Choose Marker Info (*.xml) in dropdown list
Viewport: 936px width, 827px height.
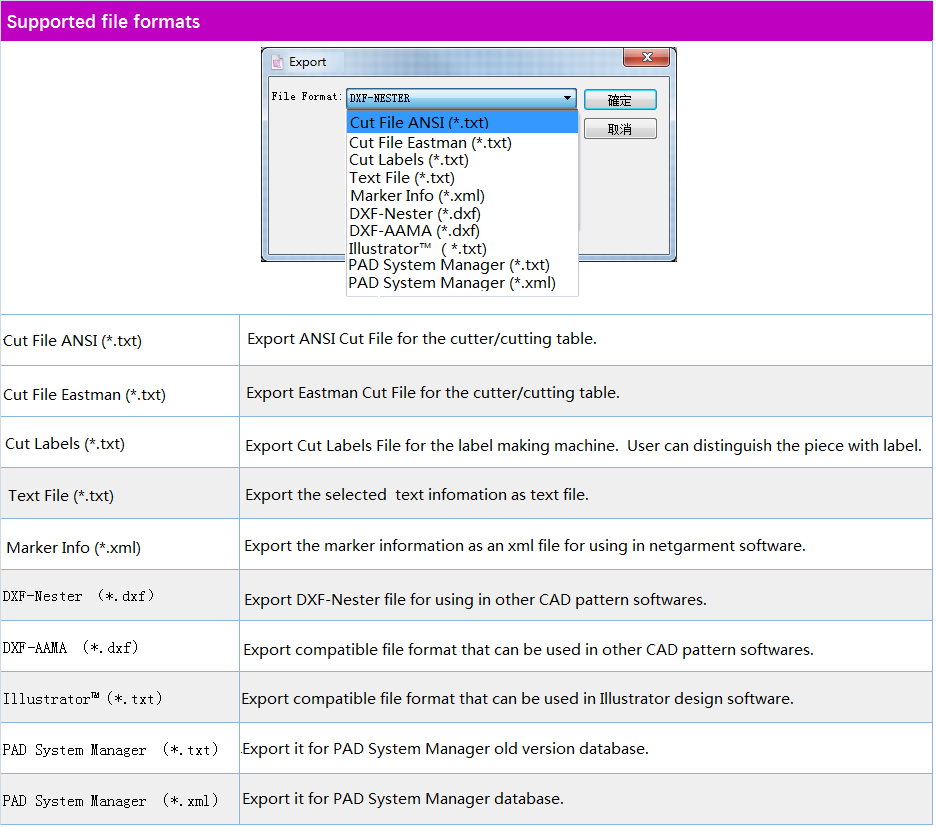click(x=417, y=196)
